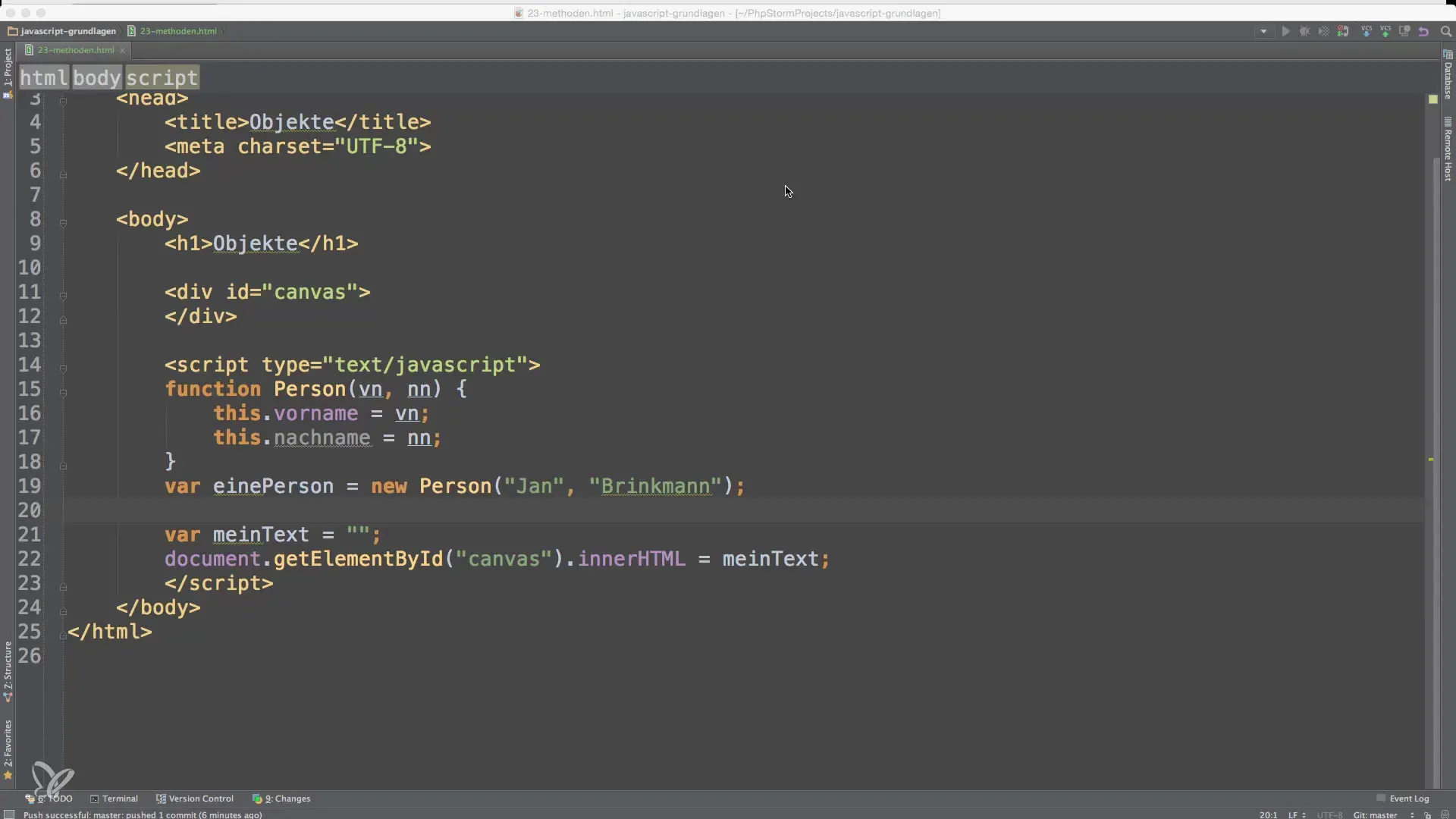
Task: Open the 9: Changes tool window
Action: point(281,799)
